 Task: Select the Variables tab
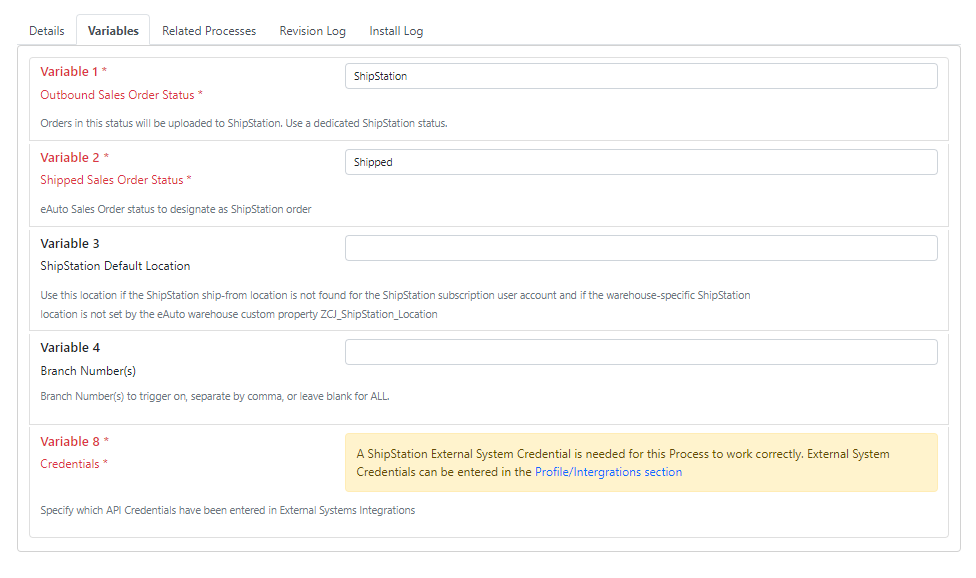click(x=113, y=30)
